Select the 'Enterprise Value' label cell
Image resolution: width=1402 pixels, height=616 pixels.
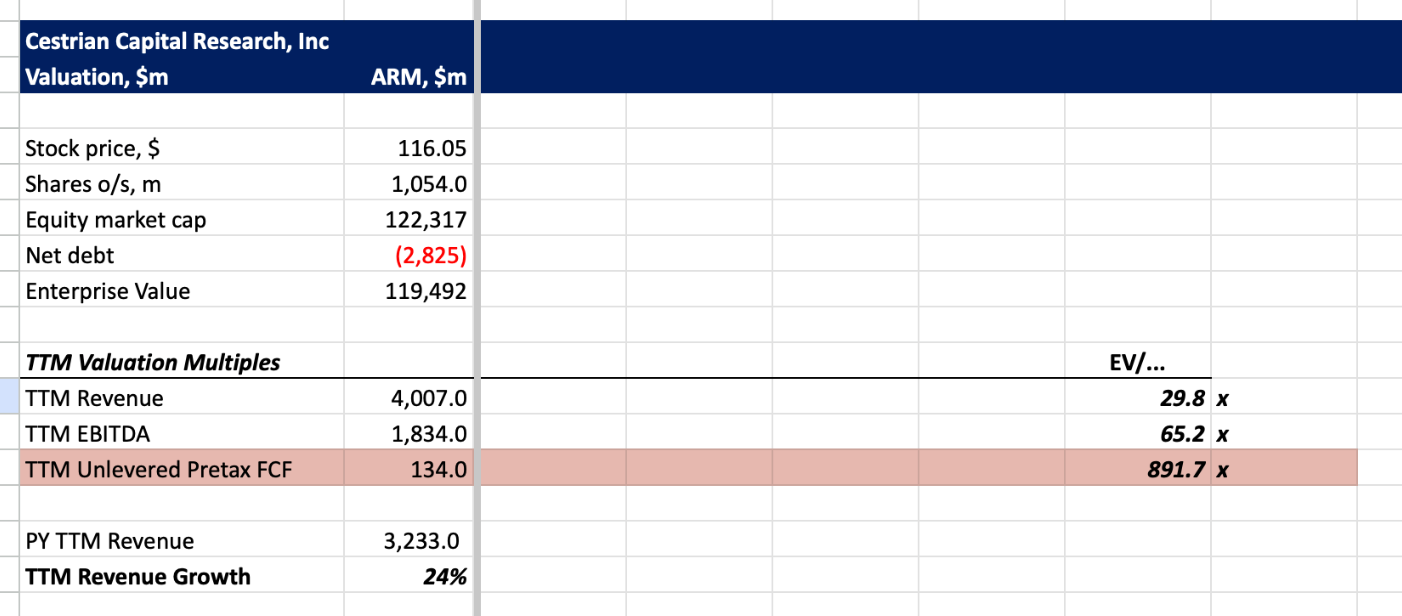click(x=181, y=291)
